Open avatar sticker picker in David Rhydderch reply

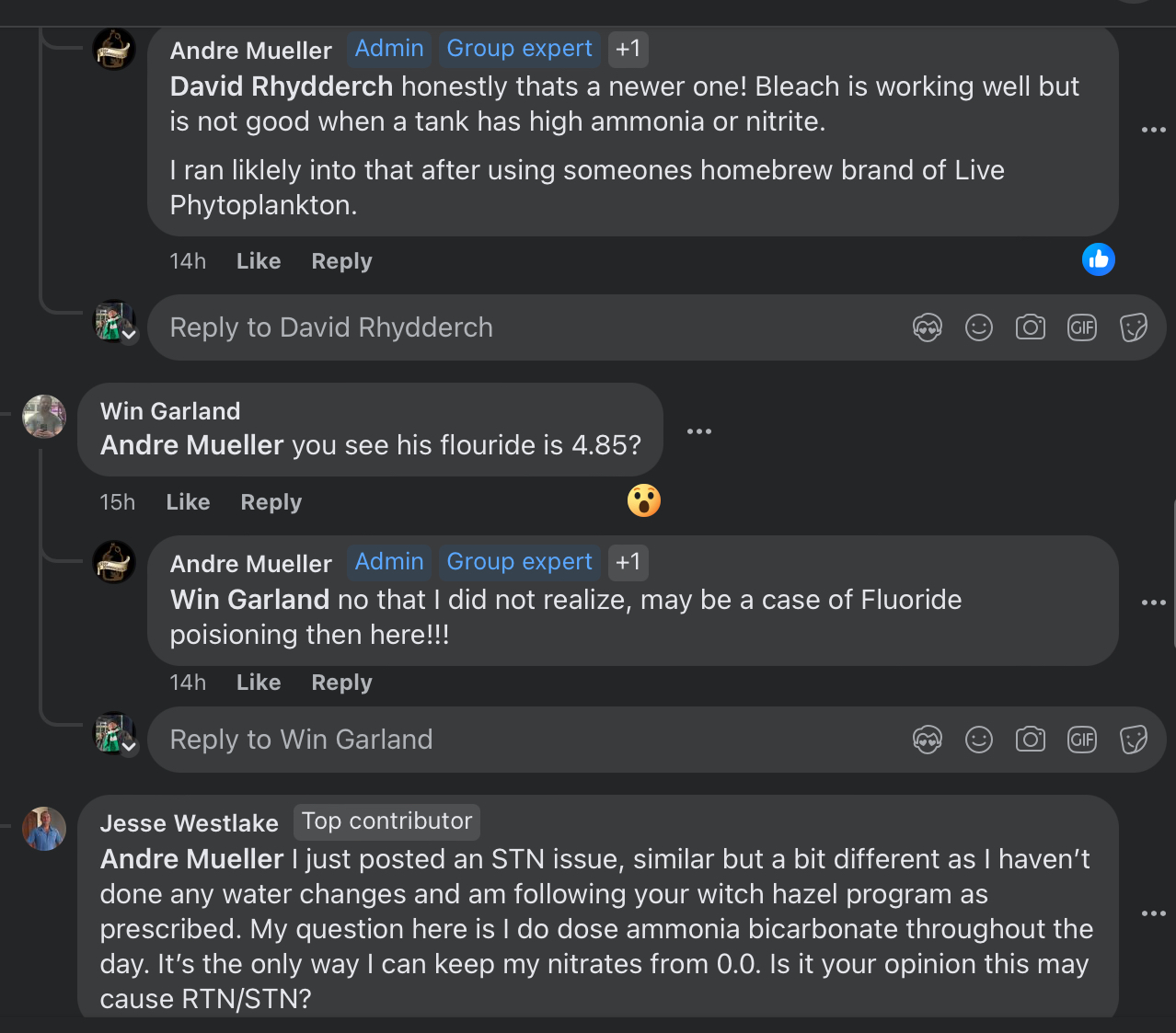(x=927, y=327)
